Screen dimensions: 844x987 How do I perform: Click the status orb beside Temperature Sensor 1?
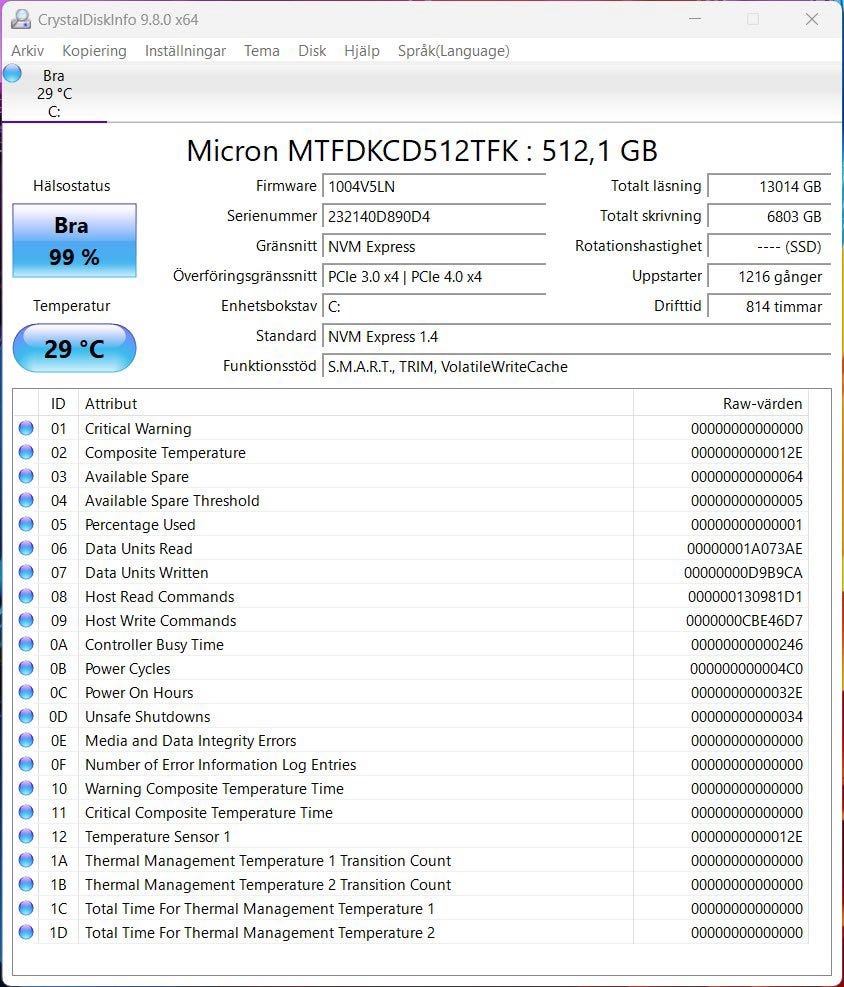[x=26, y=836]
